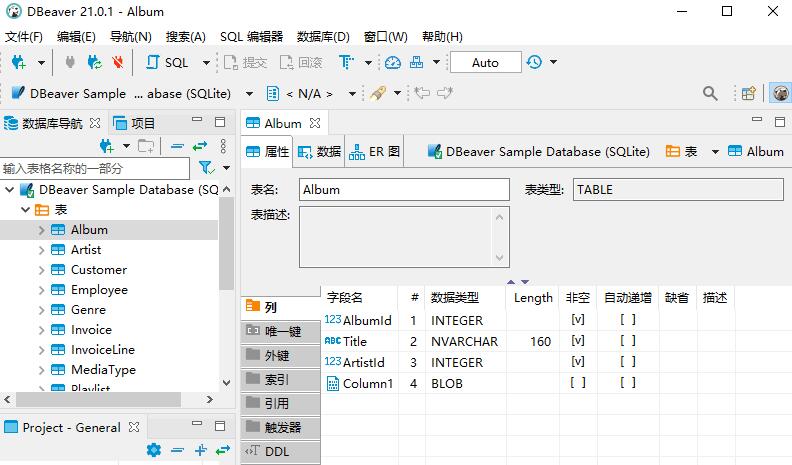Screen dimensions: 792x465
Task: Expand the Customer table node
Action: [x=41, y=270]
